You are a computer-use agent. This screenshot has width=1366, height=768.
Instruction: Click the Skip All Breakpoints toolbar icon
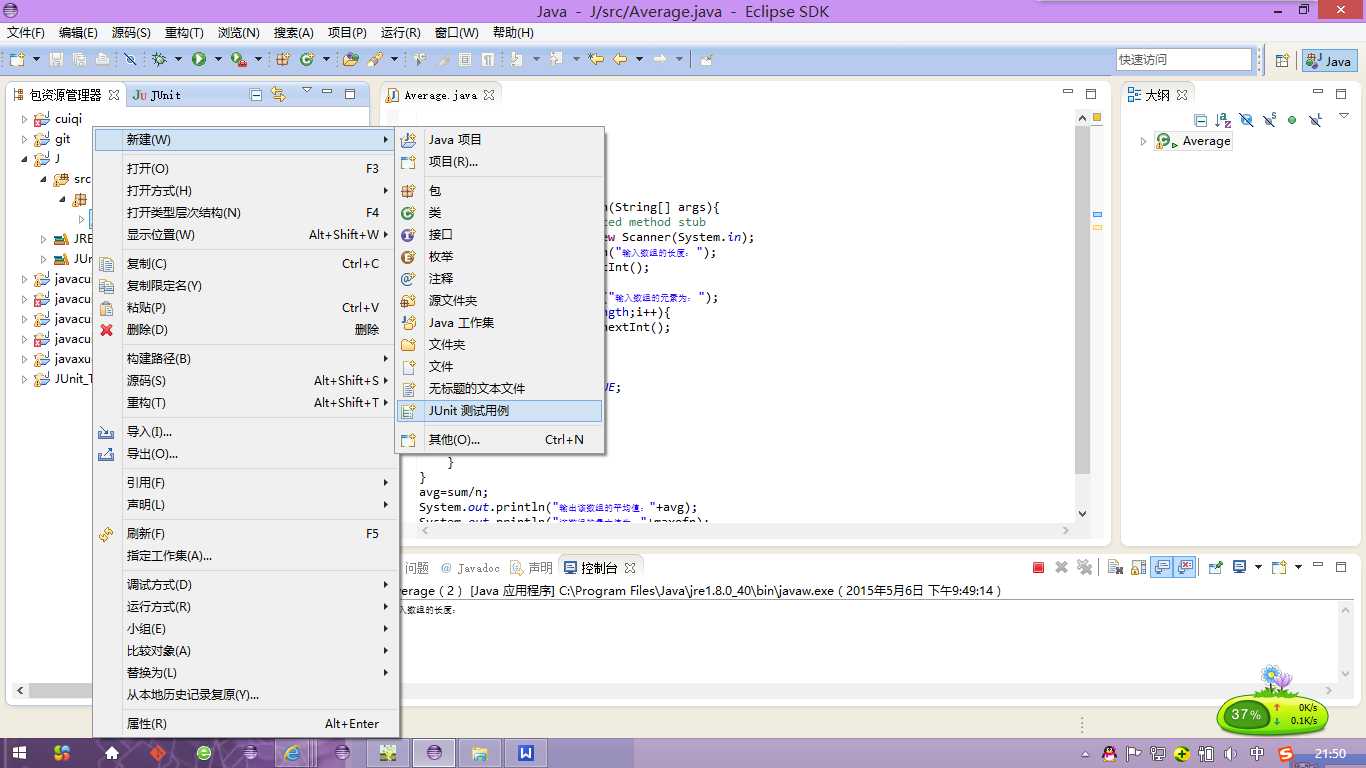coord(130,59)
